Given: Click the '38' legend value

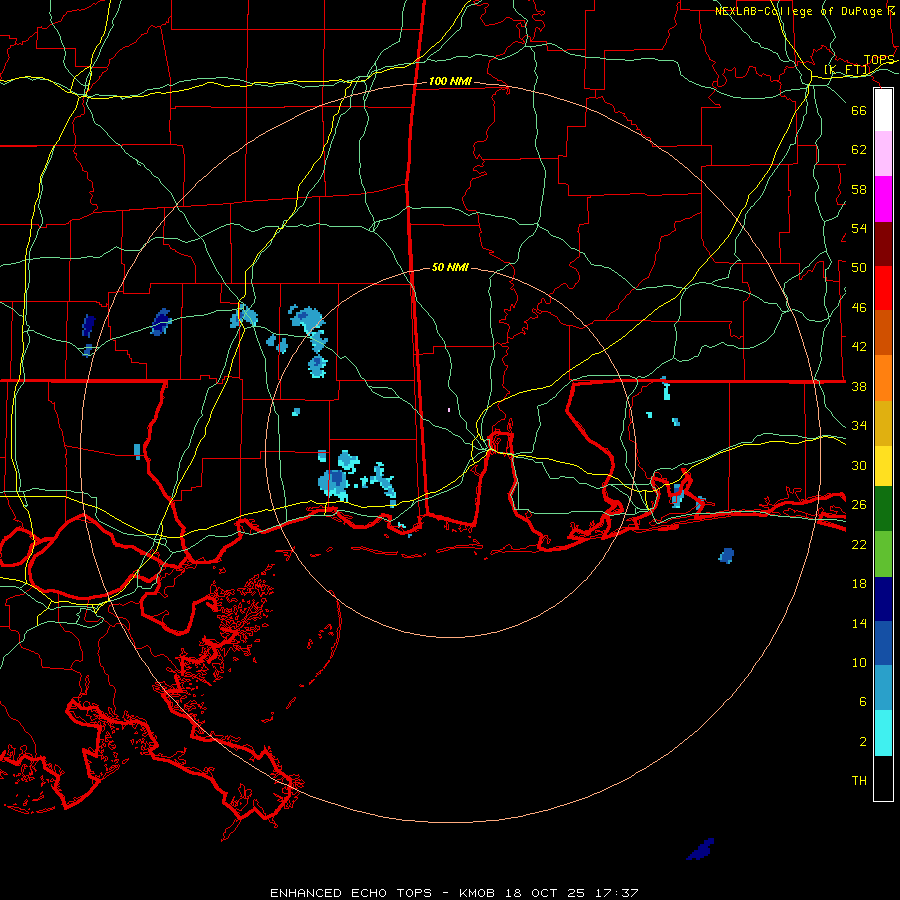Looking at the screenshot, I should click(x=859, y=387).
